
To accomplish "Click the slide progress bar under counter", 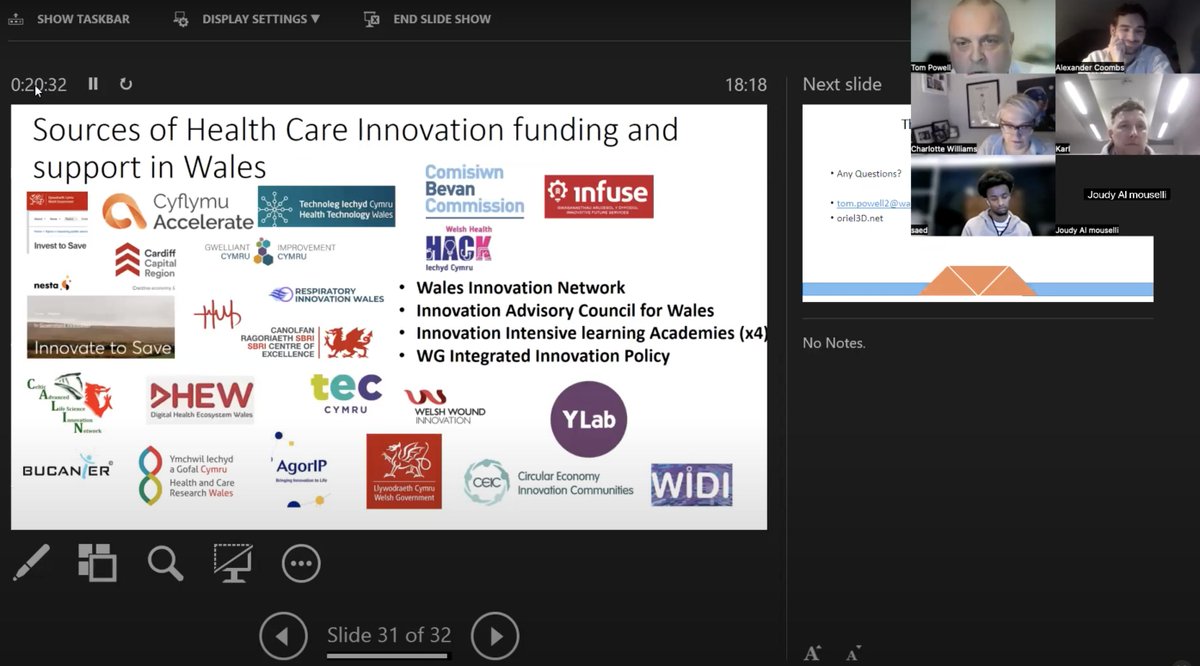I will pos(389,656).
